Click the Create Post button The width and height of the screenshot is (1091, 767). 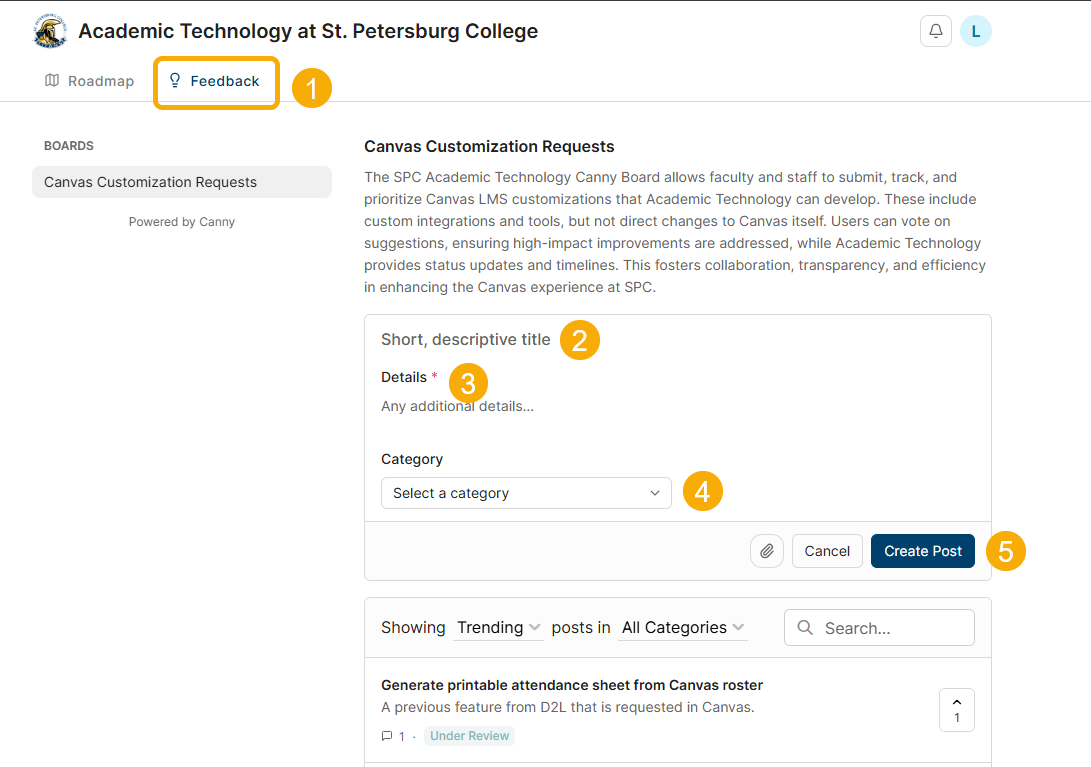coord(923,551)
